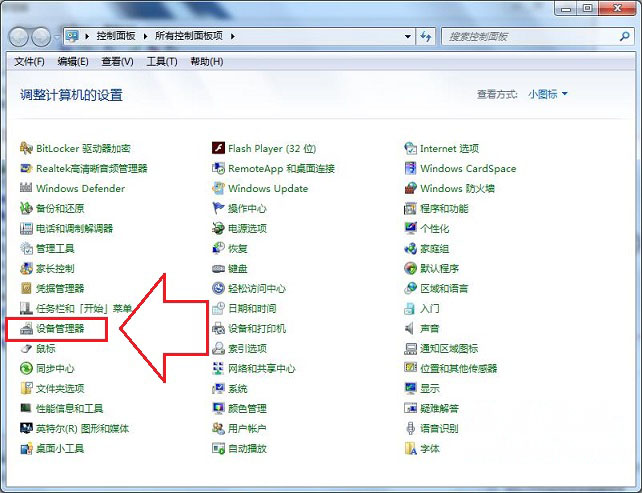Click the 控制面板 breadcrumb
This screenshot has height=493, width=642.
(x=116, y=36)
